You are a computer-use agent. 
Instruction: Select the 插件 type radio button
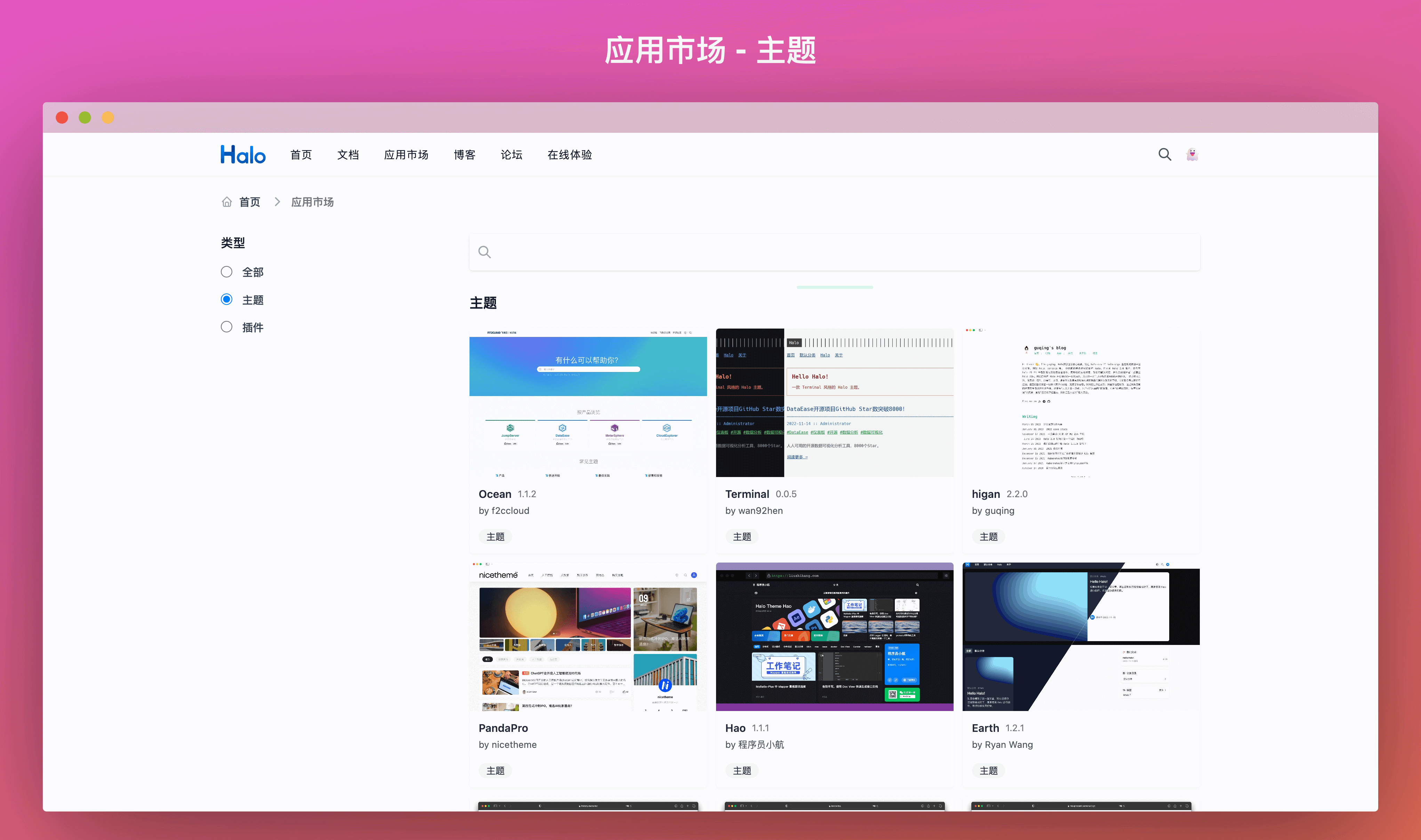click(x=226, y=327)
